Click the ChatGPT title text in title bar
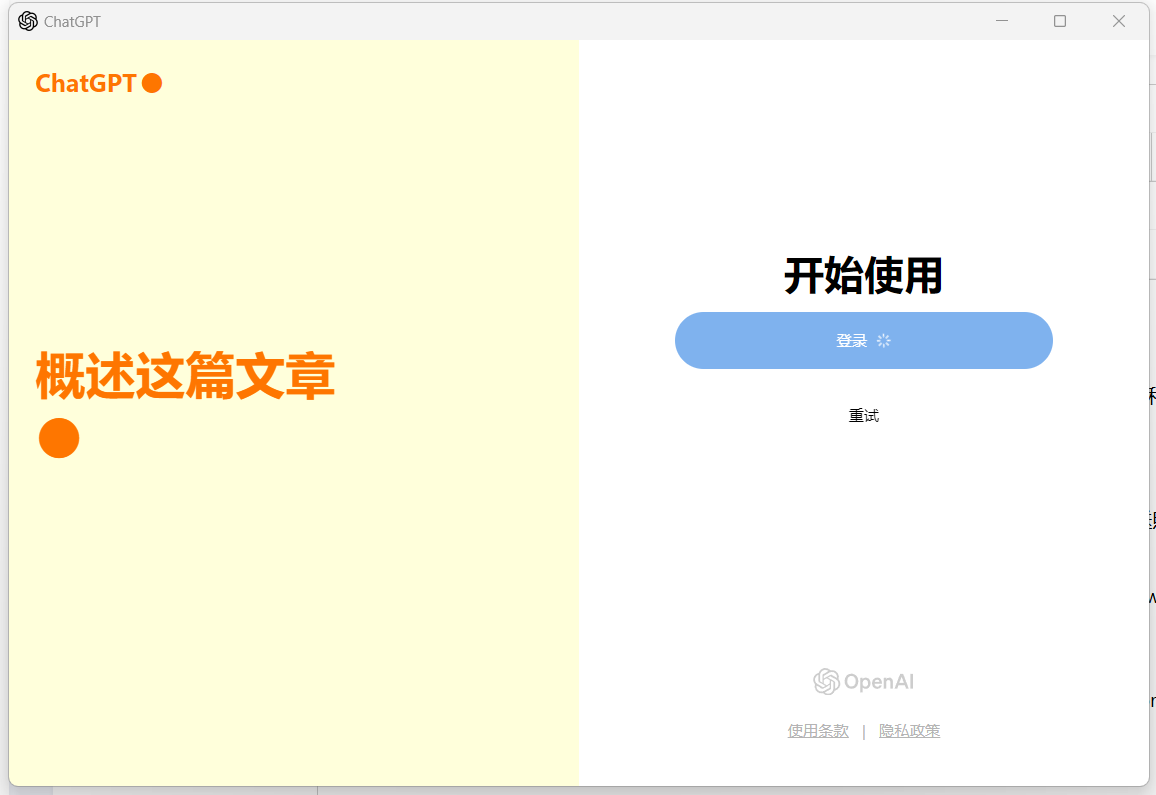 click(72, 21)
